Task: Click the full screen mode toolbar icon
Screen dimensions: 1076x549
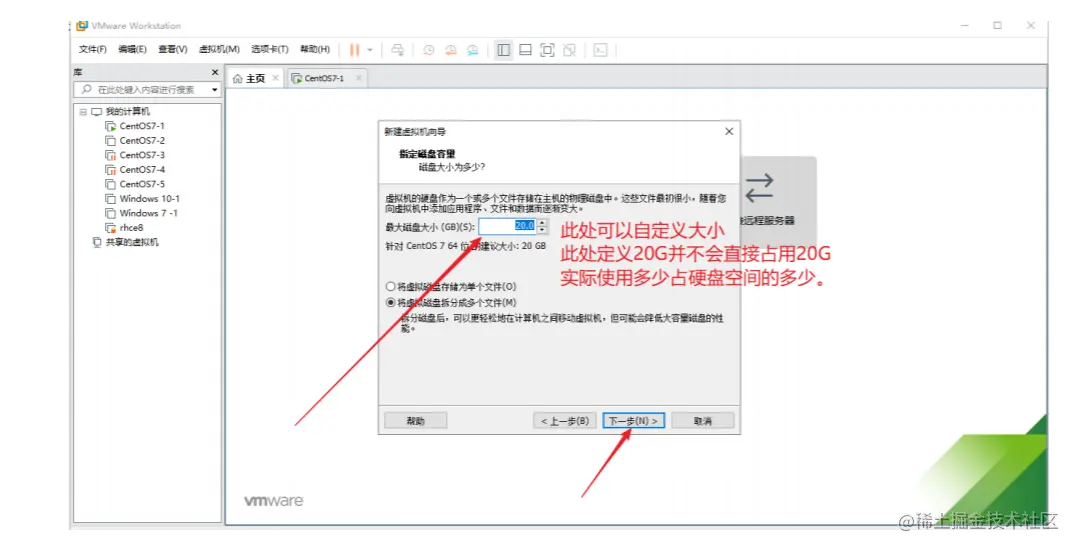Action: click(x=547, y=50)
